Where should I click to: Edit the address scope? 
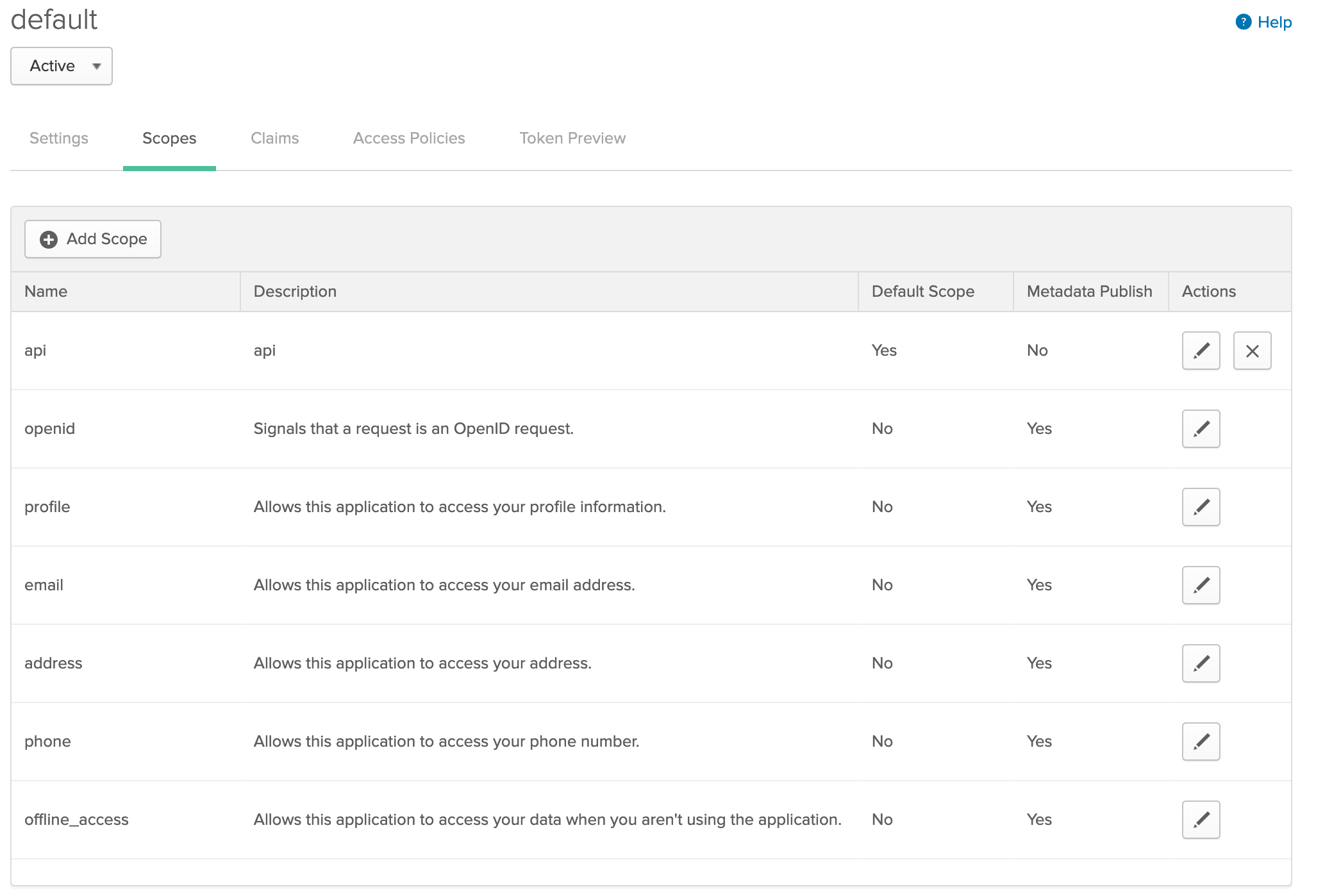(x=1201, y=663)
